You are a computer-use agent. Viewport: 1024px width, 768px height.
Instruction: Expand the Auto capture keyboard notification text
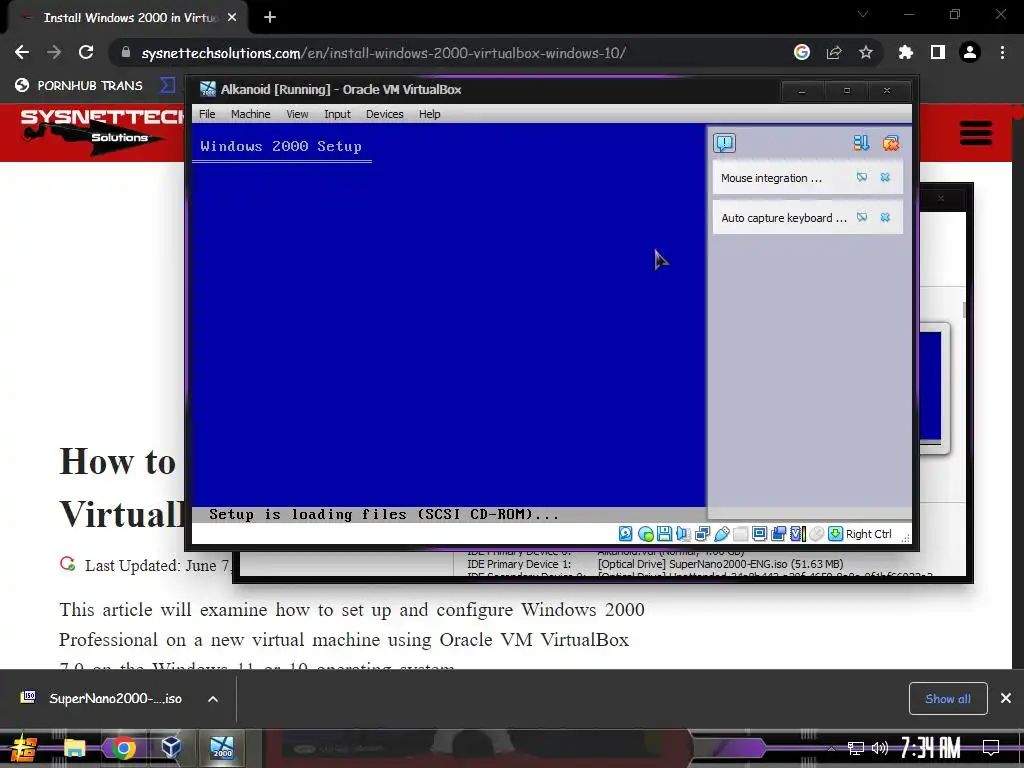(784, 218)
